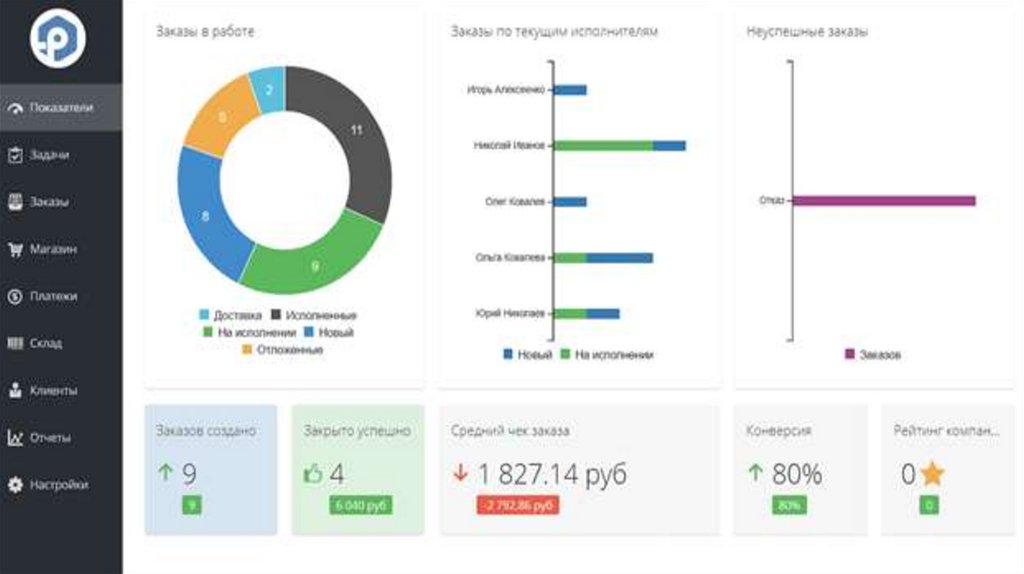Click the Клиенты person icon
This screenshot has height=574, width=1024.
click(x=15, y=391)
